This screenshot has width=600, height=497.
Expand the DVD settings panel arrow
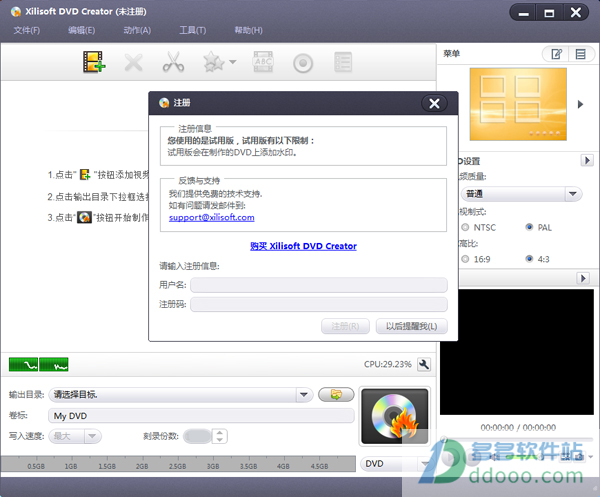(x=587, y=160)
